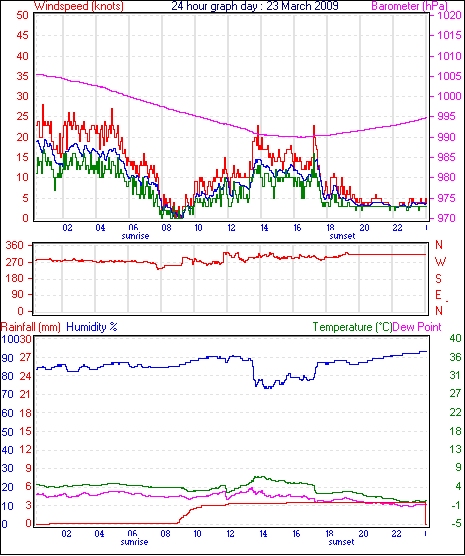Image resolution: width=465 pixels, height=556 pixels.
Task: Click the sunrise marker under wind chart
Action: [x=135, y=236]
